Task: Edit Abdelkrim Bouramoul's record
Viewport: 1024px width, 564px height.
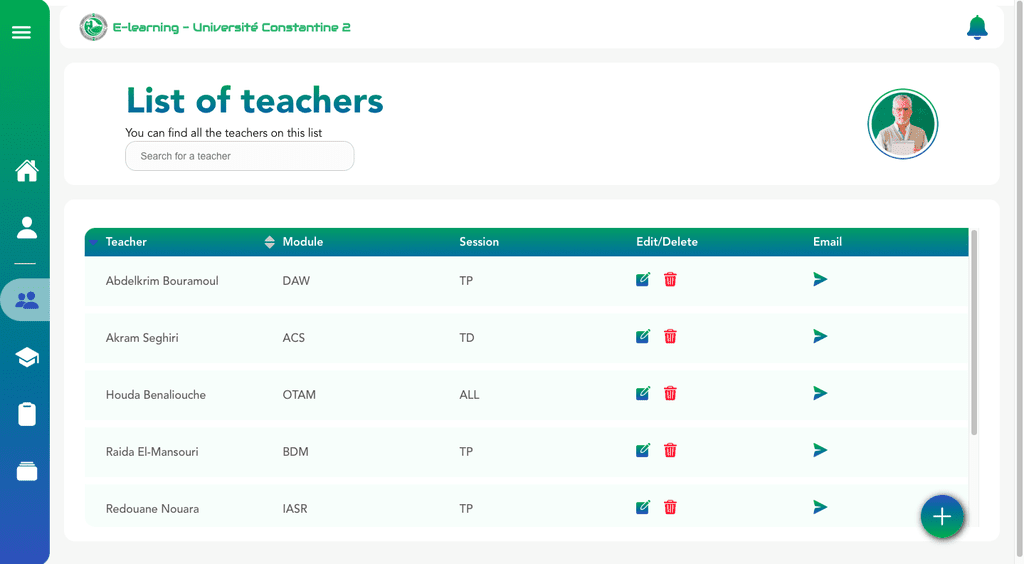Action: tap(643, 279)
